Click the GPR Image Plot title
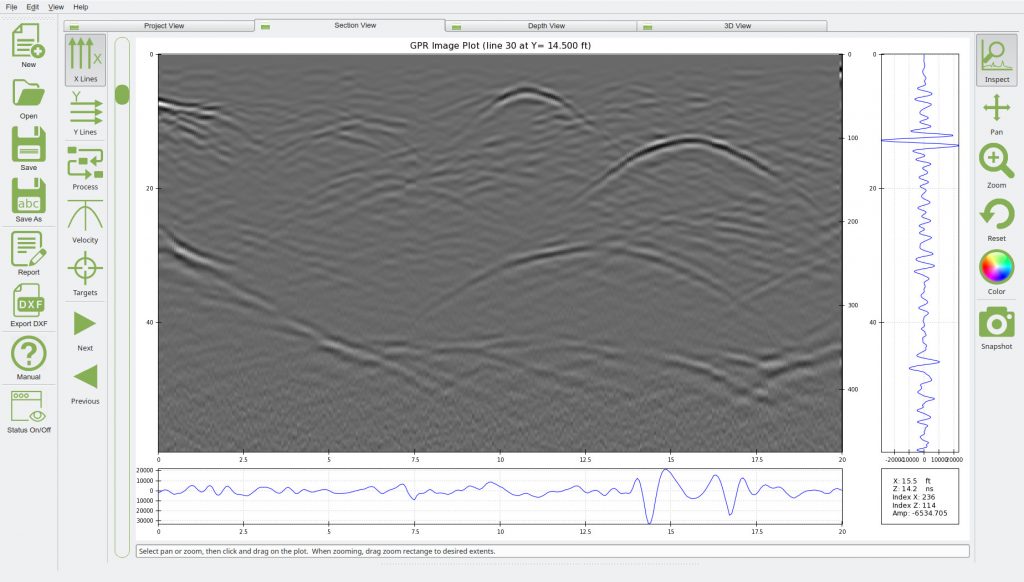Image resolution: width=1024 pixels, height=582 pixels. coord(500,46)
